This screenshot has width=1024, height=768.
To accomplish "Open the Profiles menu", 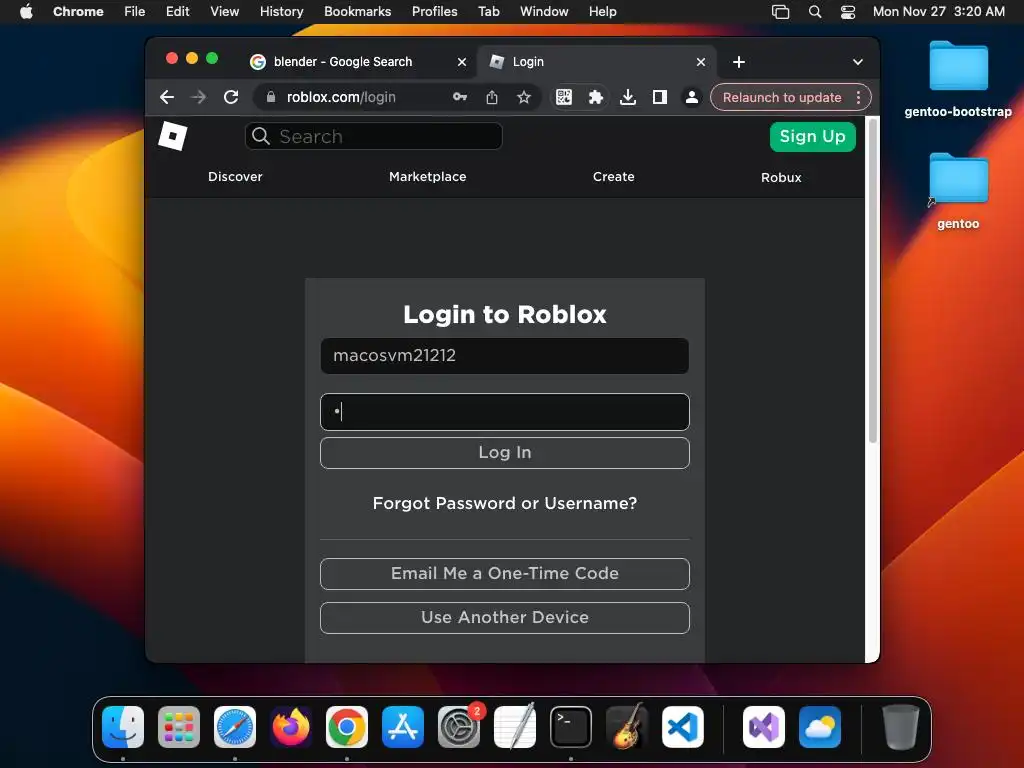I will click(434, 11).
